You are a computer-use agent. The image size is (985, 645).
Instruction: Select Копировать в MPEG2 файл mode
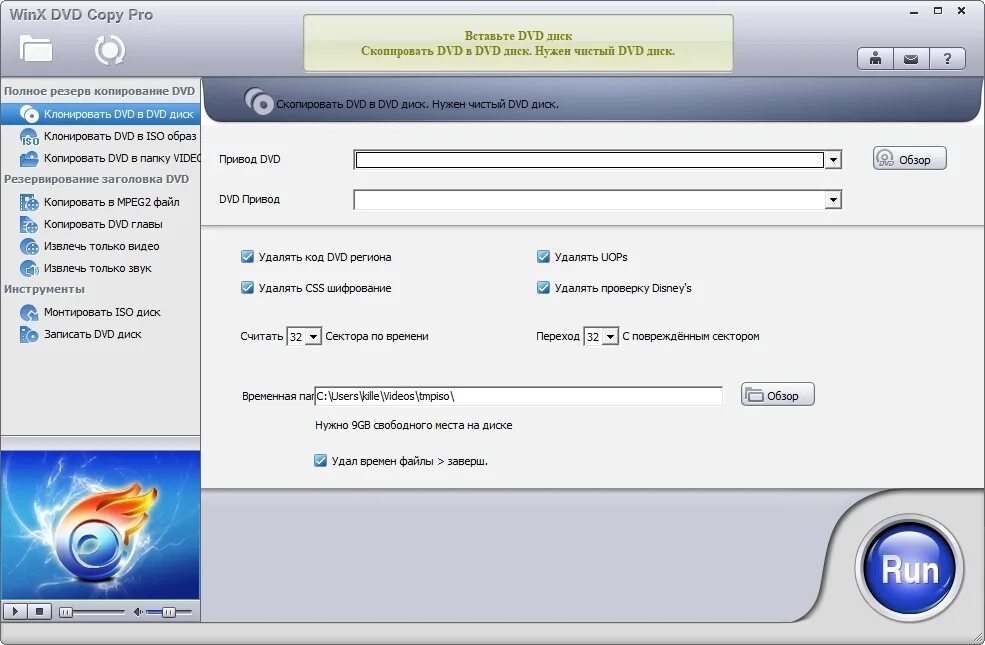click(101, 202)
